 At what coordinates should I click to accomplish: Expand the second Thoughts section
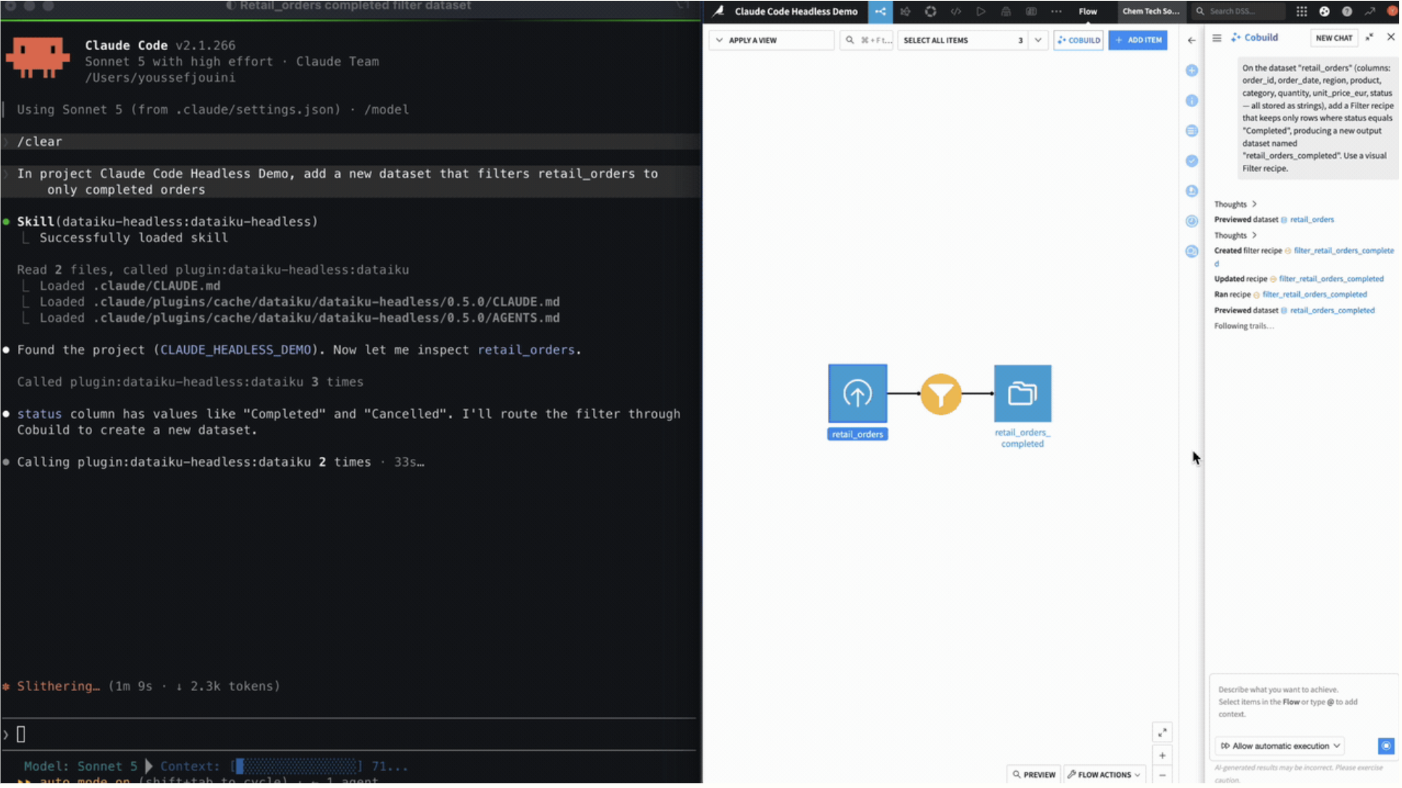click(1235, 235)
